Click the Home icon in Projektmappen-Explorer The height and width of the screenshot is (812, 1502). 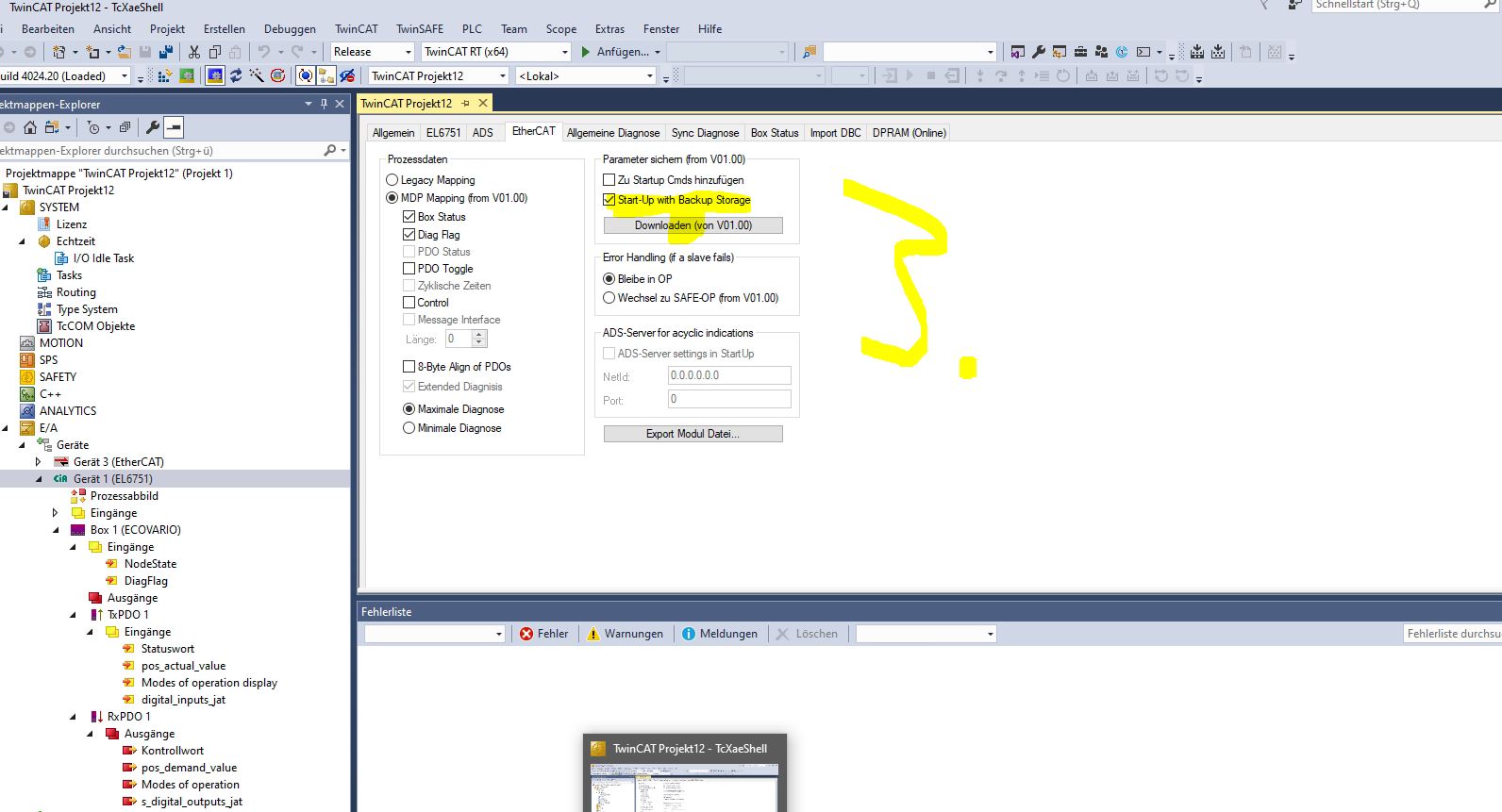30,127
